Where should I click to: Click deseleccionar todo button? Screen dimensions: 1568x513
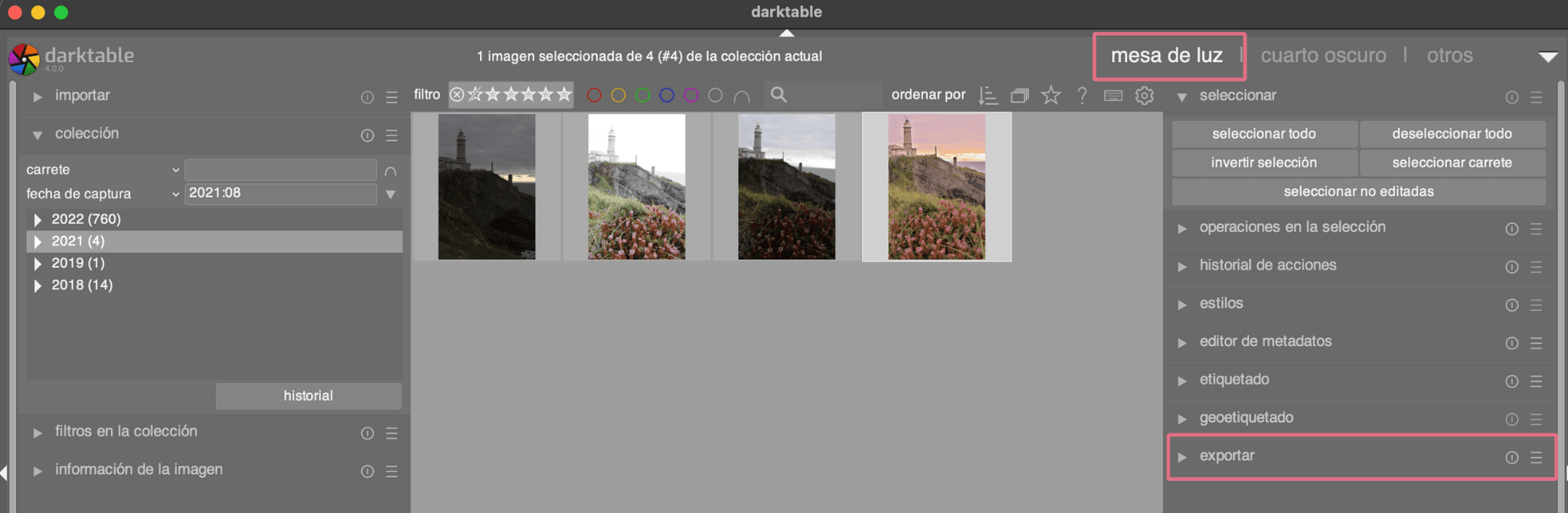[x=1452, y=134]
